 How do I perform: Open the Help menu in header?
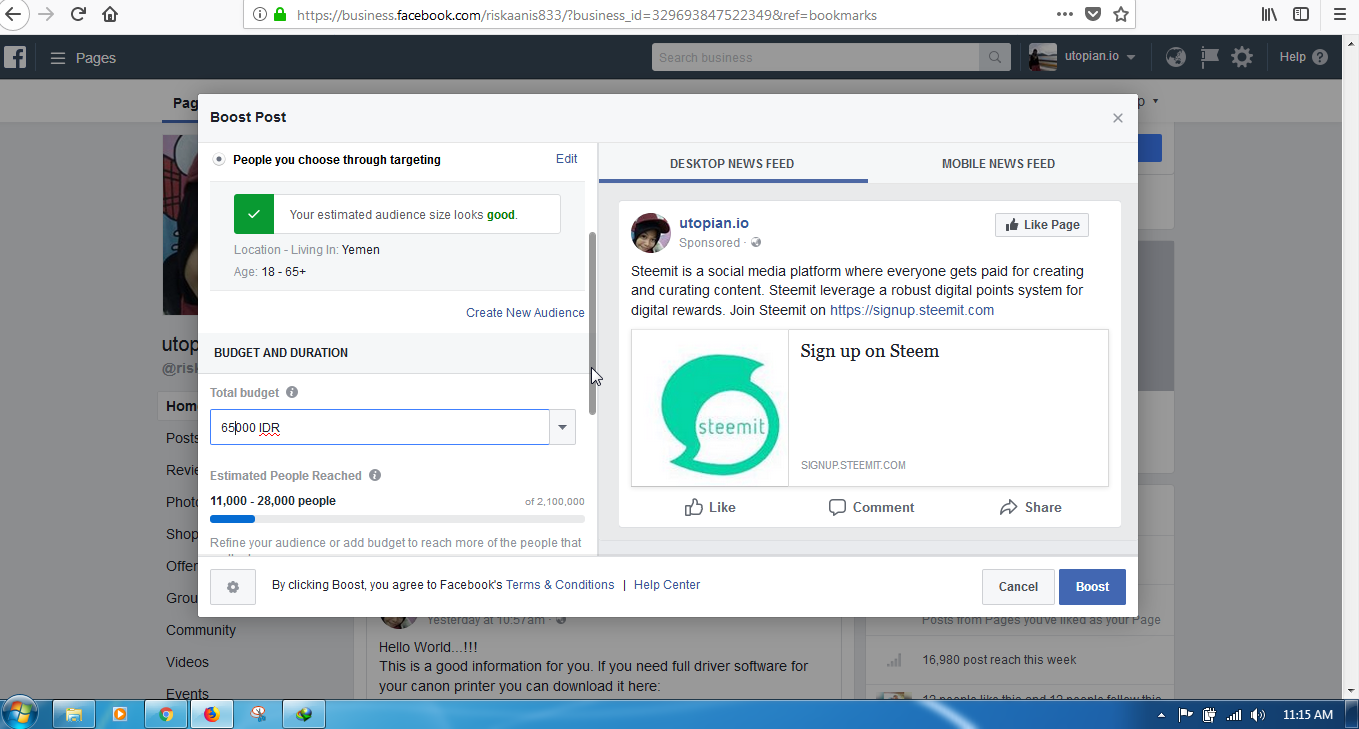click(x=1304, y=57)
